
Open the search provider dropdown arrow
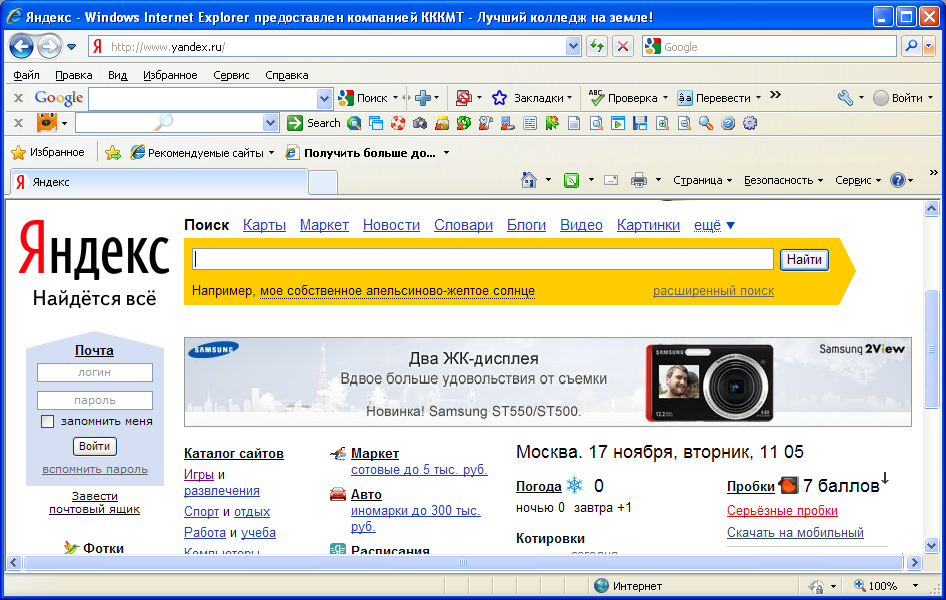(x=929, y=46)
